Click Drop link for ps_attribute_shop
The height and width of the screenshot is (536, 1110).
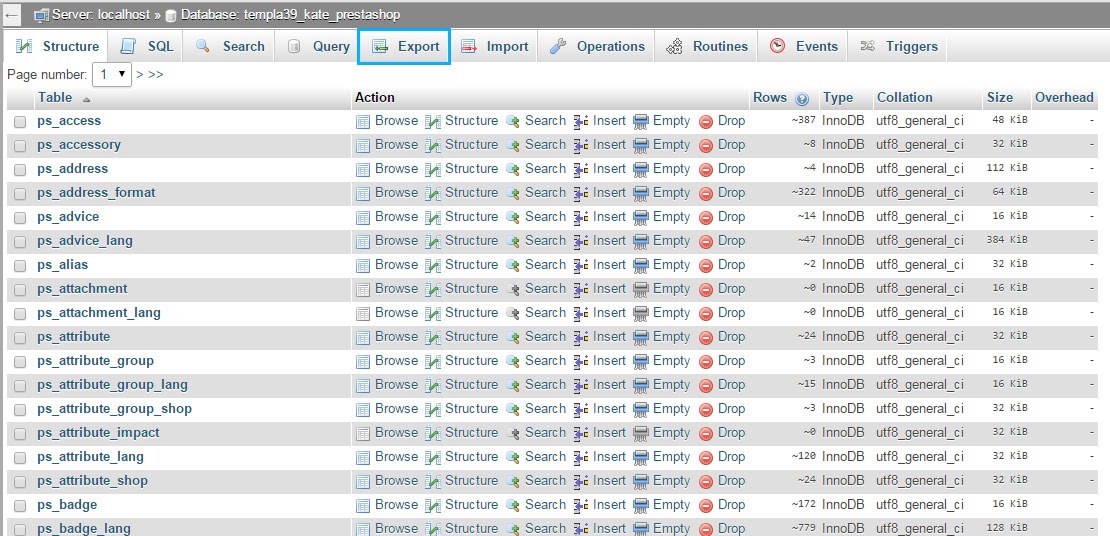(x=731, y=480)
